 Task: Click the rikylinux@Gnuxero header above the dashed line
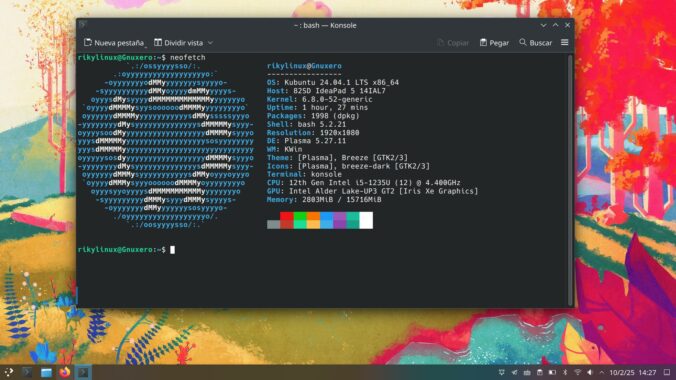pos(304,66)
